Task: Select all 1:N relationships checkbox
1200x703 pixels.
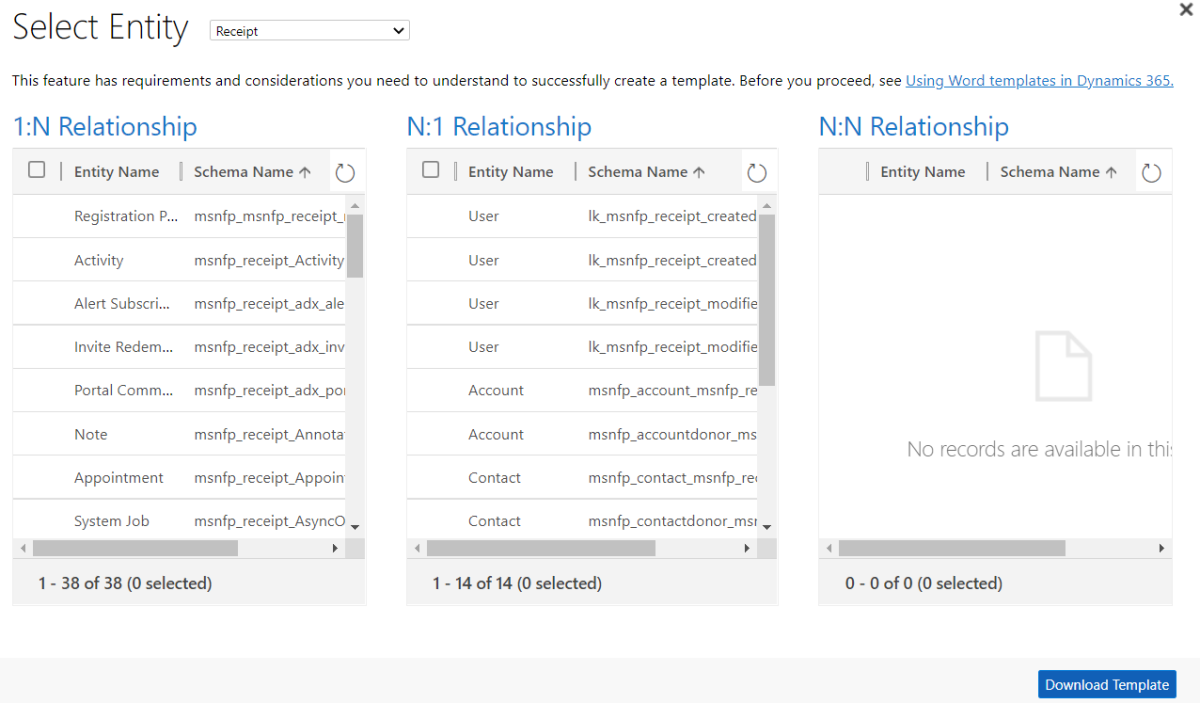Action: click(x=37, y=170)
